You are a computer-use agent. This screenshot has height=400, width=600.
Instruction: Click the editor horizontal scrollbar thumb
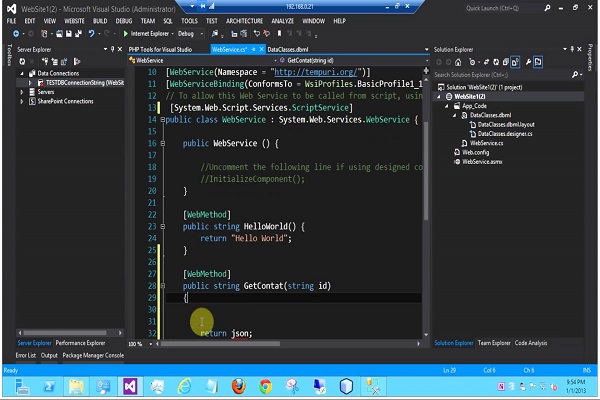point(221,344)
